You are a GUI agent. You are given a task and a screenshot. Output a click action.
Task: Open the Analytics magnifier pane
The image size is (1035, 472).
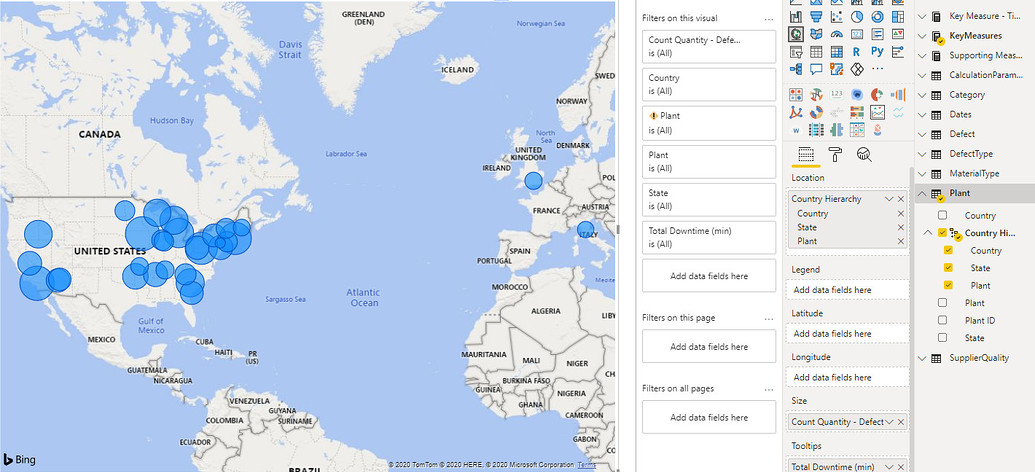pyautogui.click(x=864, y=154)
